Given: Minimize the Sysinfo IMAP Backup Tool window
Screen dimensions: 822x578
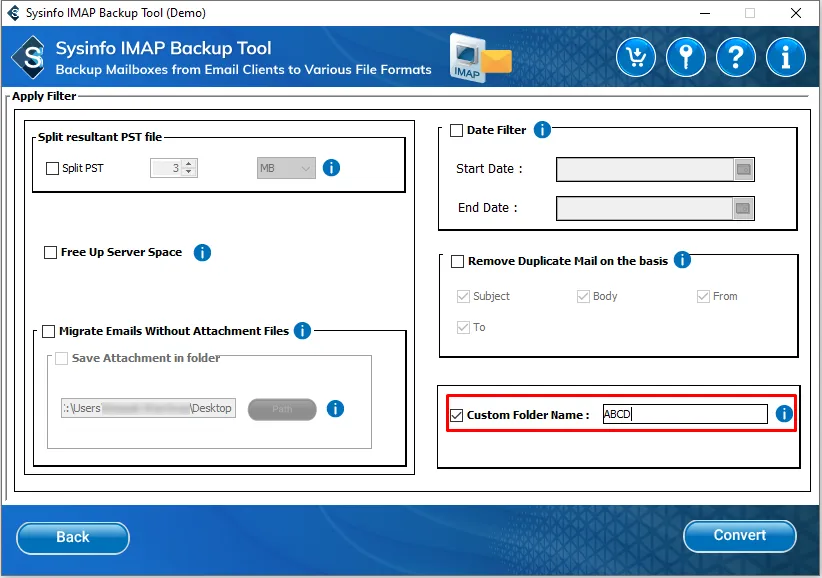Looking at the screenshot, I should 705,13.
